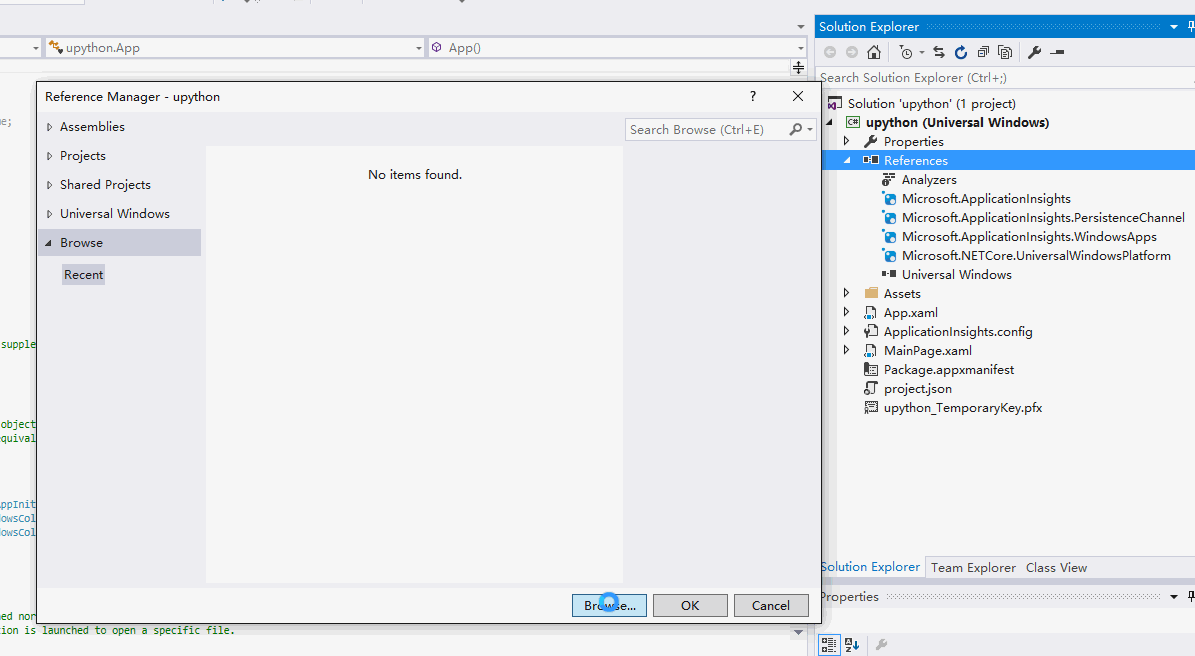The width and height of the screenshot is (1195, 656).
Task: Open Pending Changes Filter clock icon
Action: click(x=905, y=52)
